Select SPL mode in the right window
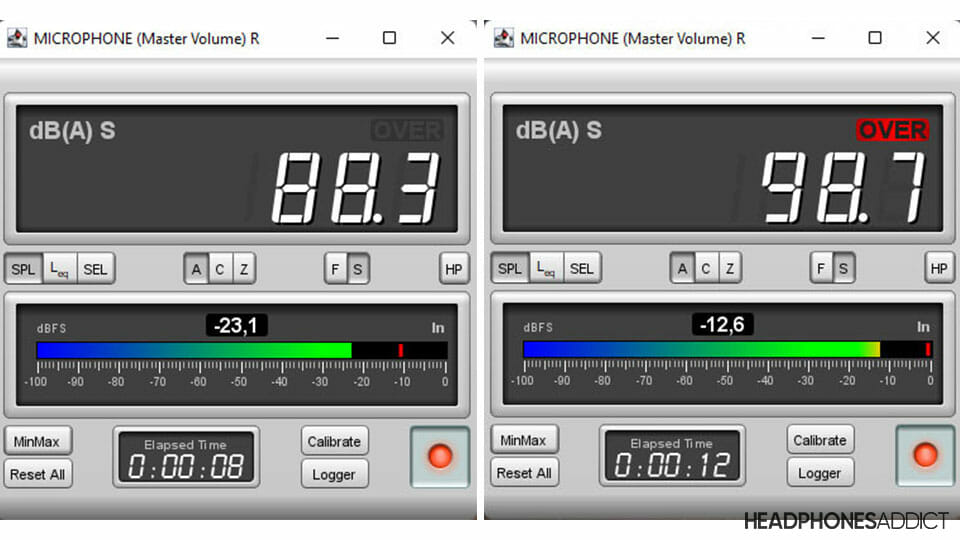This screenshot has width=960, height=540. 509,268
